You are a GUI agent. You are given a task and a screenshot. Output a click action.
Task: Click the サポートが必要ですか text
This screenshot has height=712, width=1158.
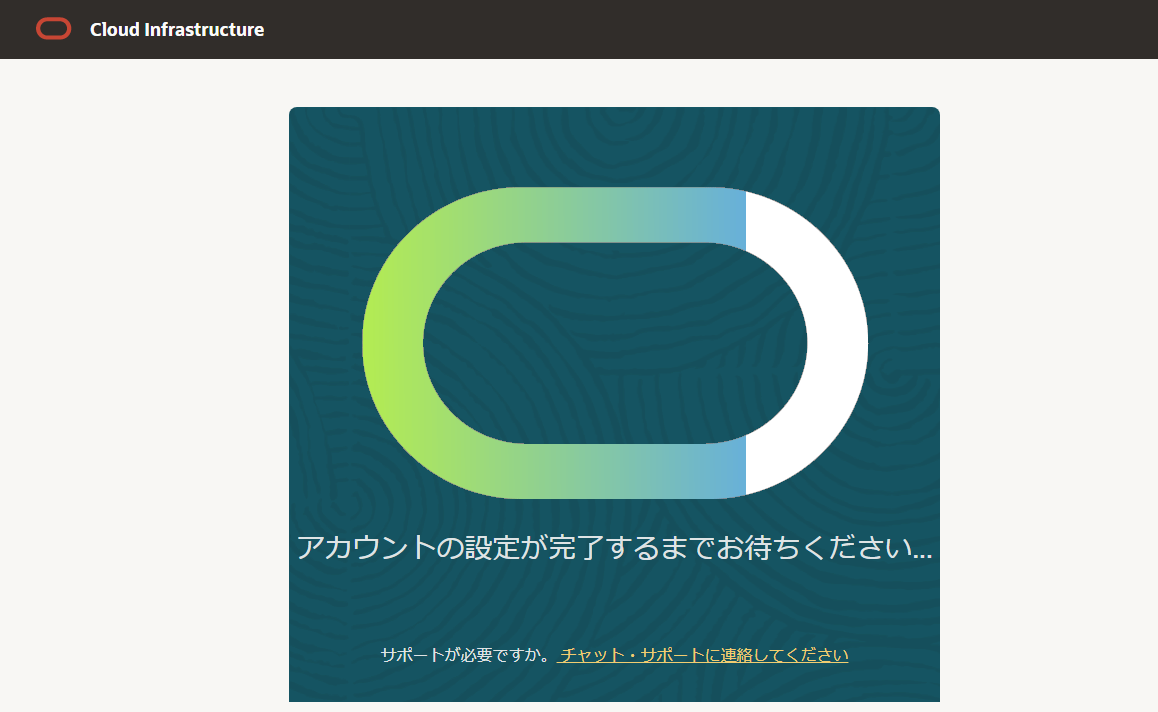(x=466, y=655)
